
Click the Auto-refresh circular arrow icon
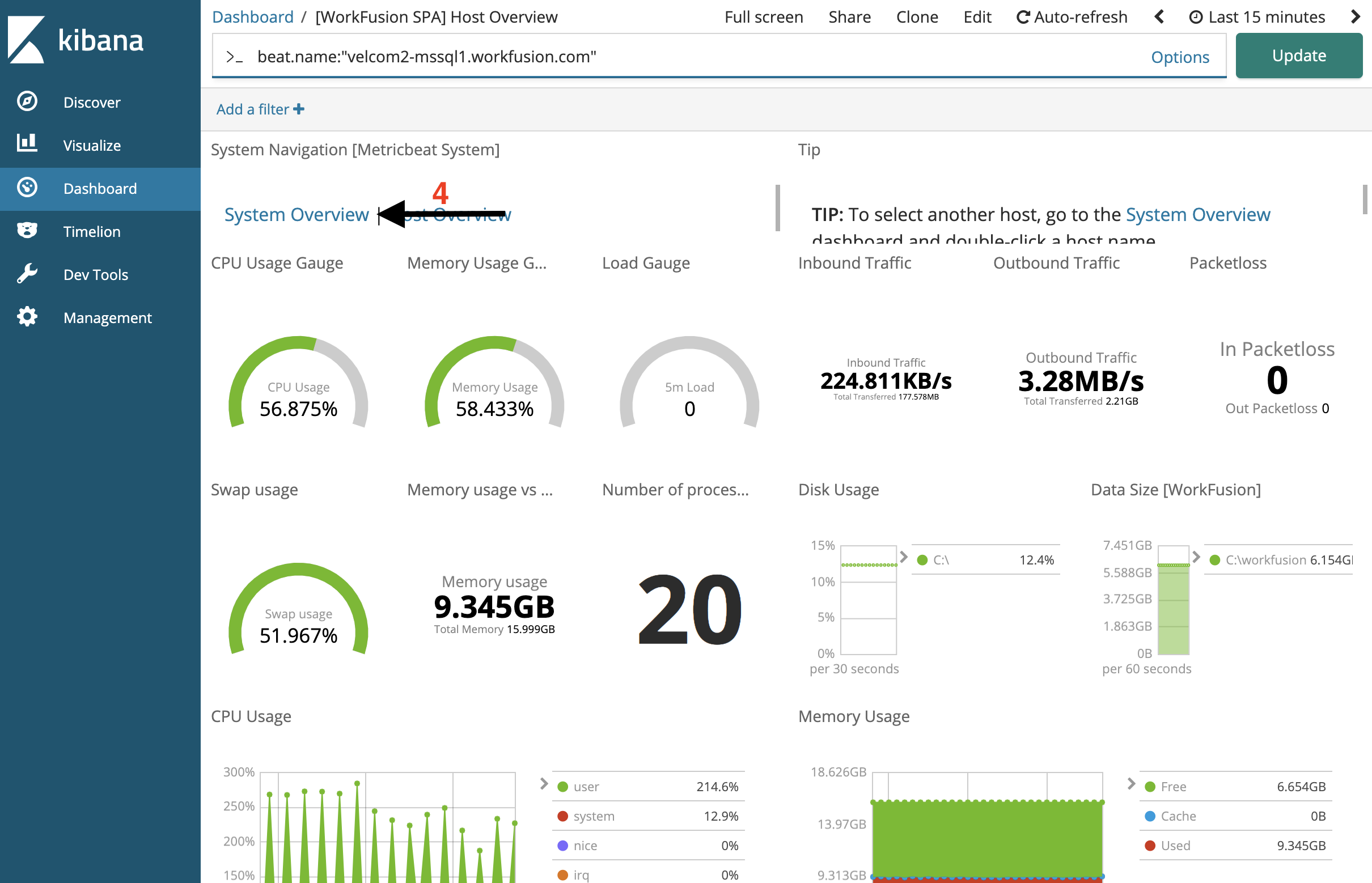1023,17
